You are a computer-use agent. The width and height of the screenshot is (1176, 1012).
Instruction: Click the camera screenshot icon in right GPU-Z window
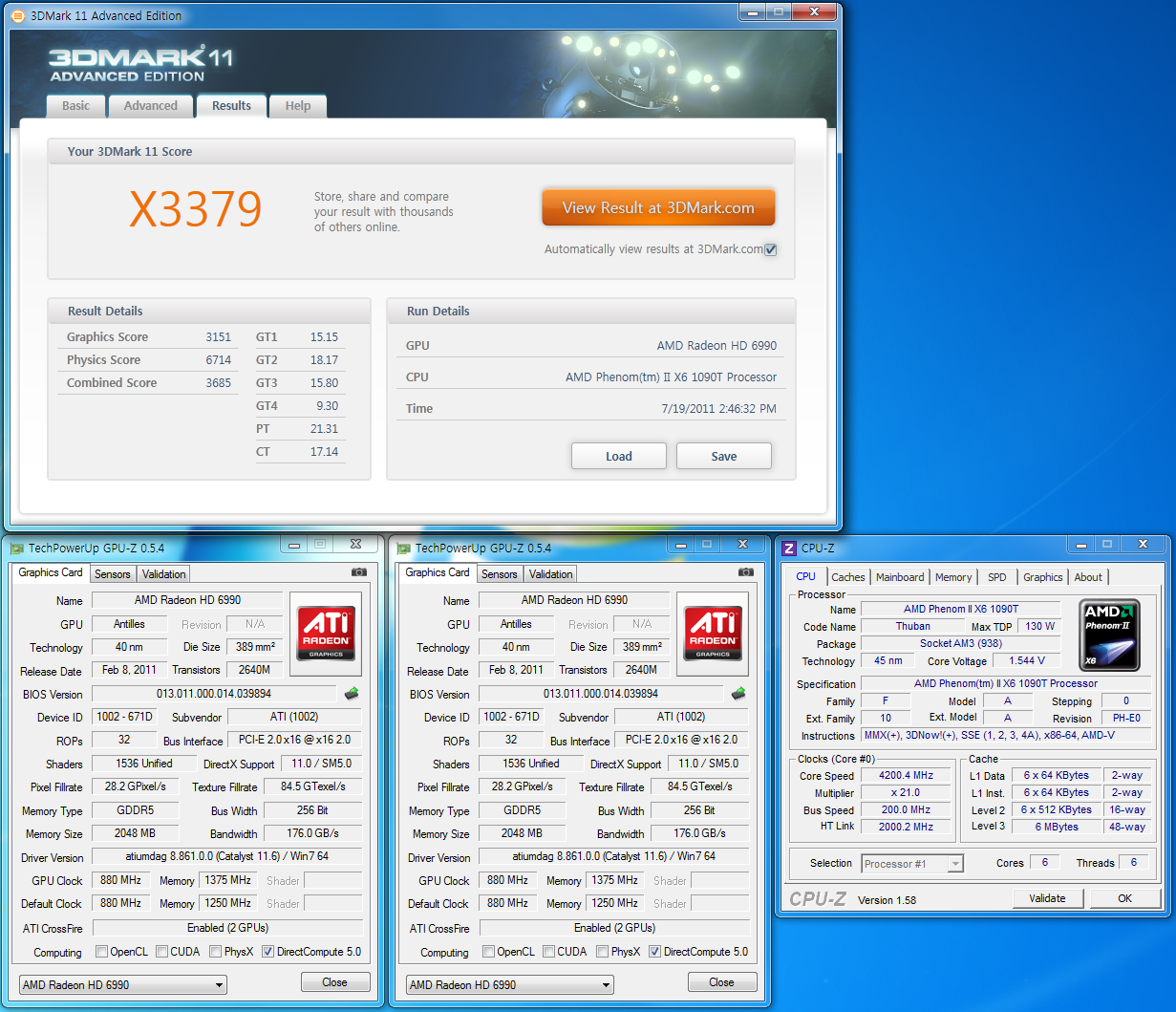[x=745, y=572]
